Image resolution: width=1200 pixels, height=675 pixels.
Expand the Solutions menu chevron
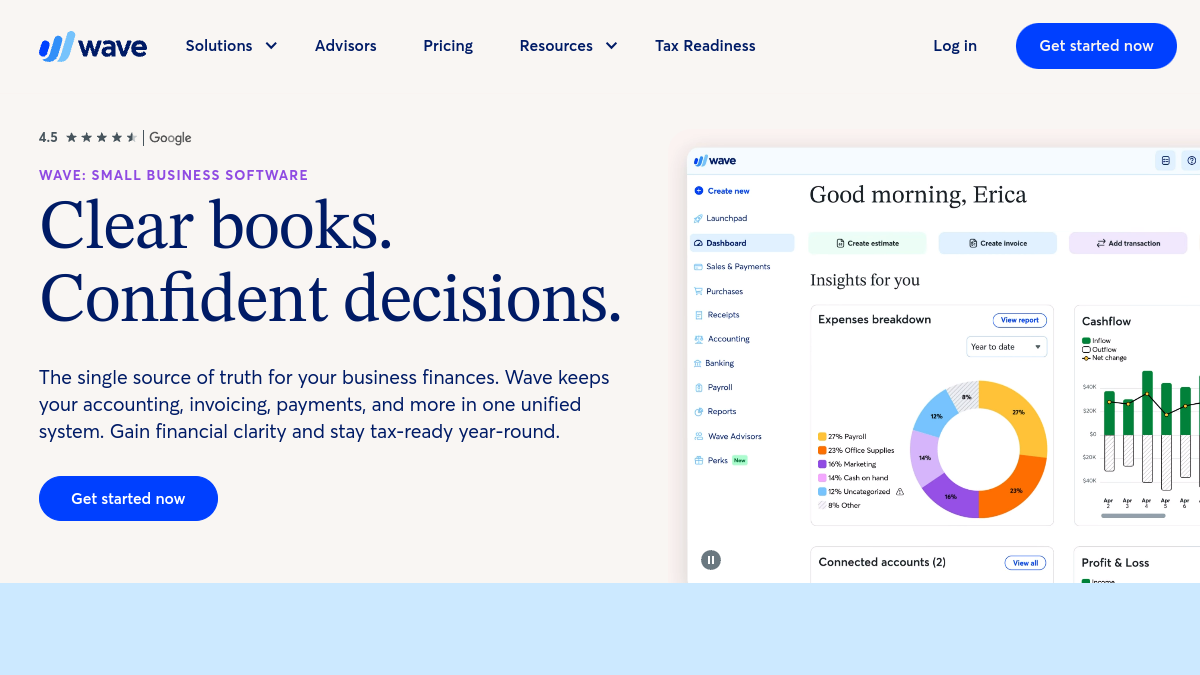pyautogui.click(x=271, y=46)
